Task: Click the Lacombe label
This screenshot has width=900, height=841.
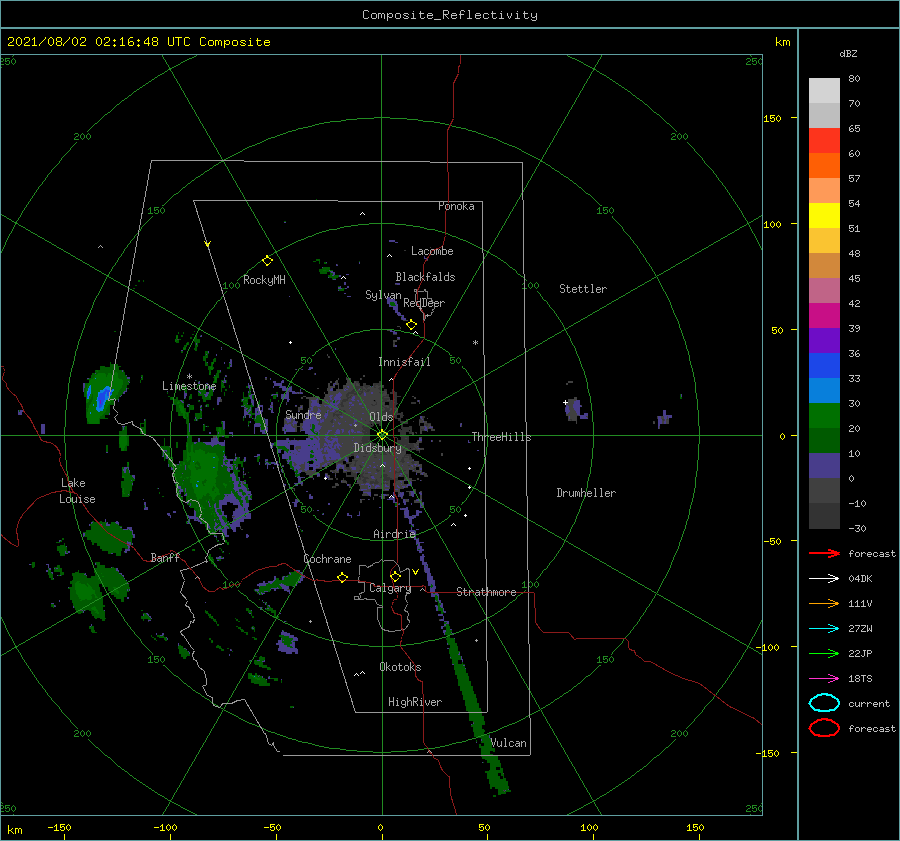Action: click(432, 251)
